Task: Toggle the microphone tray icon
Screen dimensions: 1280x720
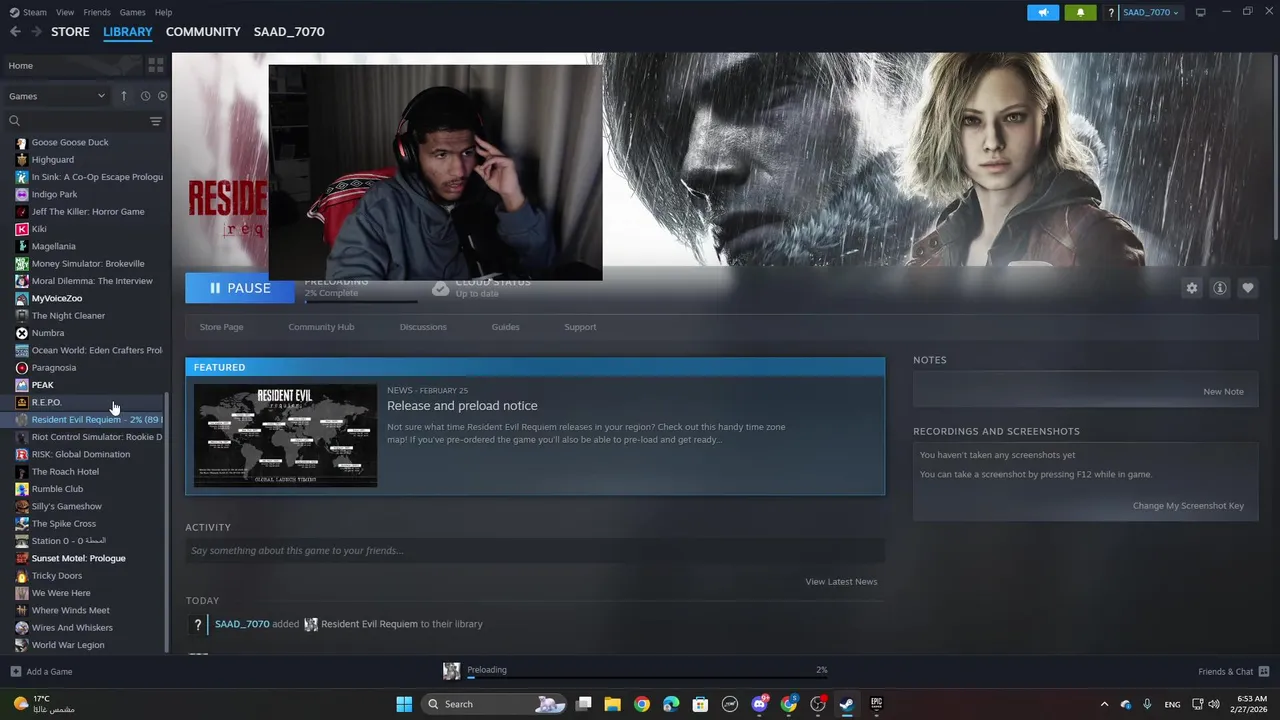Action: 1147,704
